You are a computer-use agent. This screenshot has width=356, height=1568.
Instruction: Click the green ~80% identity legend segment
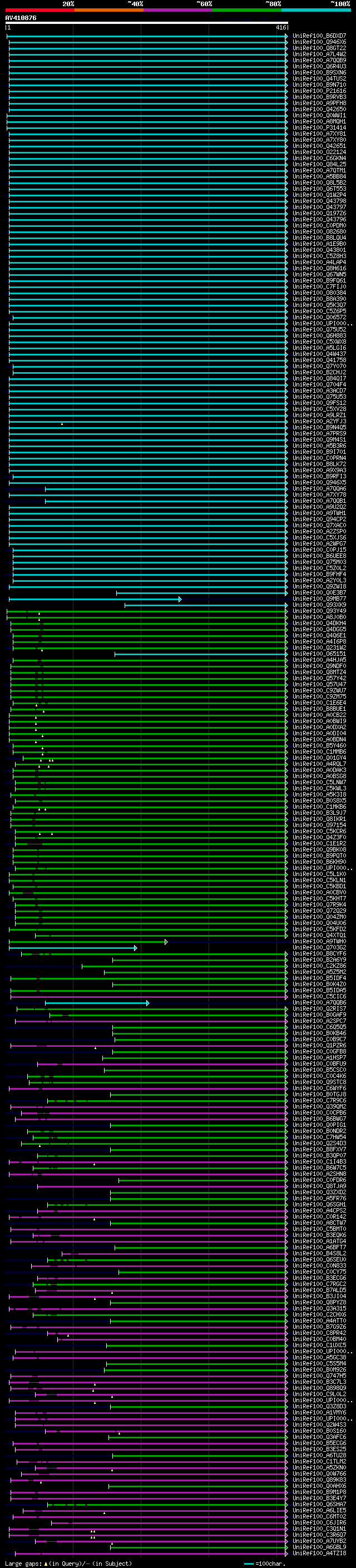point(247,10)
